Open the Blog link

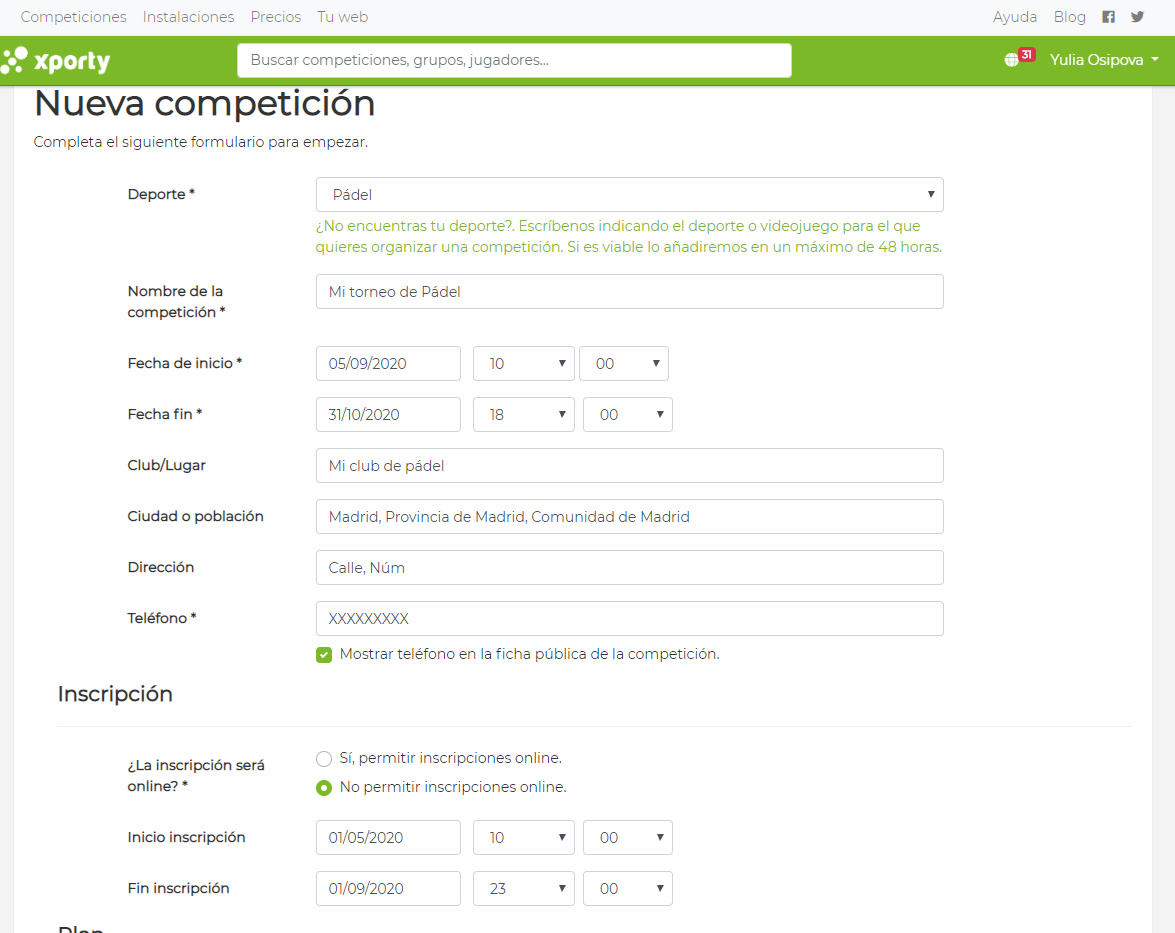click(1069, 16)
